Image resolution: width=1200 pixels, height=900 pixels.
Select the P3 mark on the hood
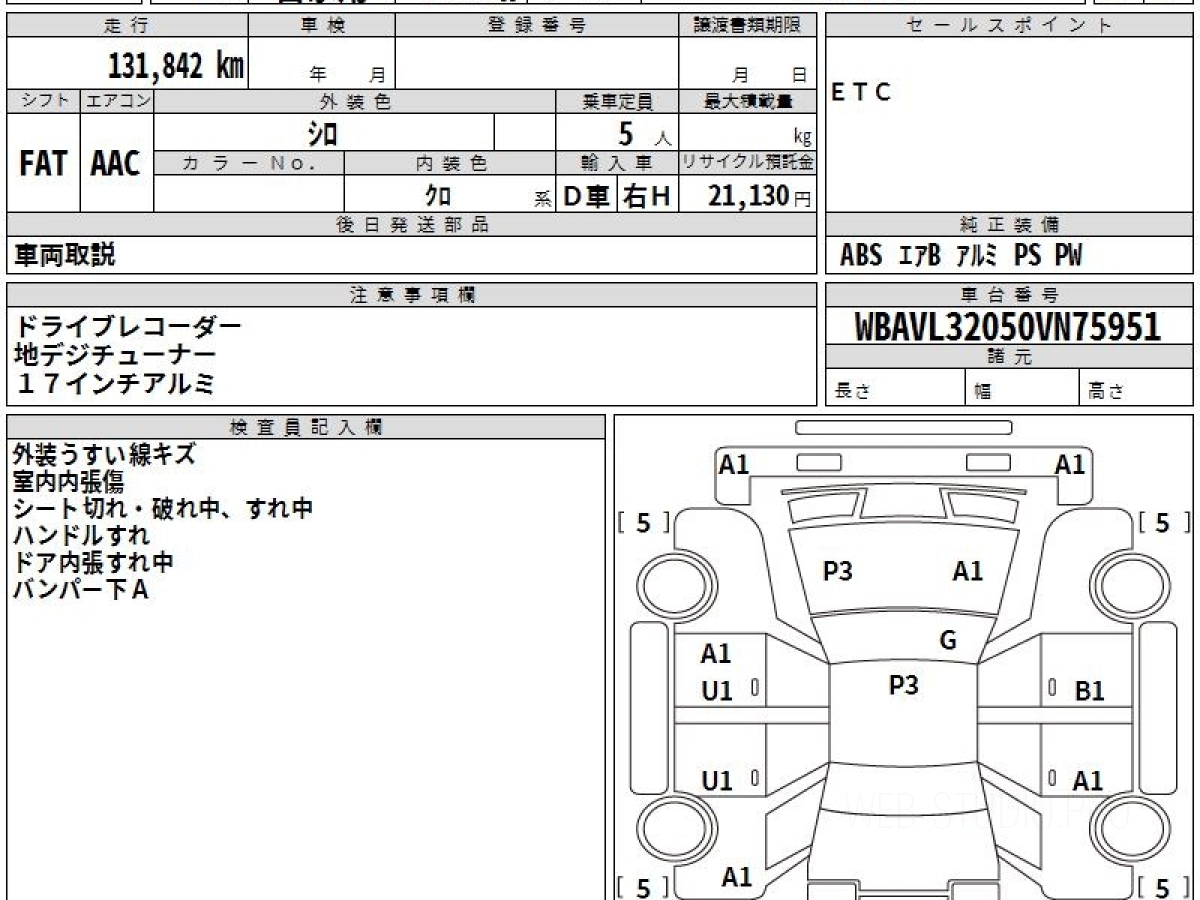[x=838, y=571]
